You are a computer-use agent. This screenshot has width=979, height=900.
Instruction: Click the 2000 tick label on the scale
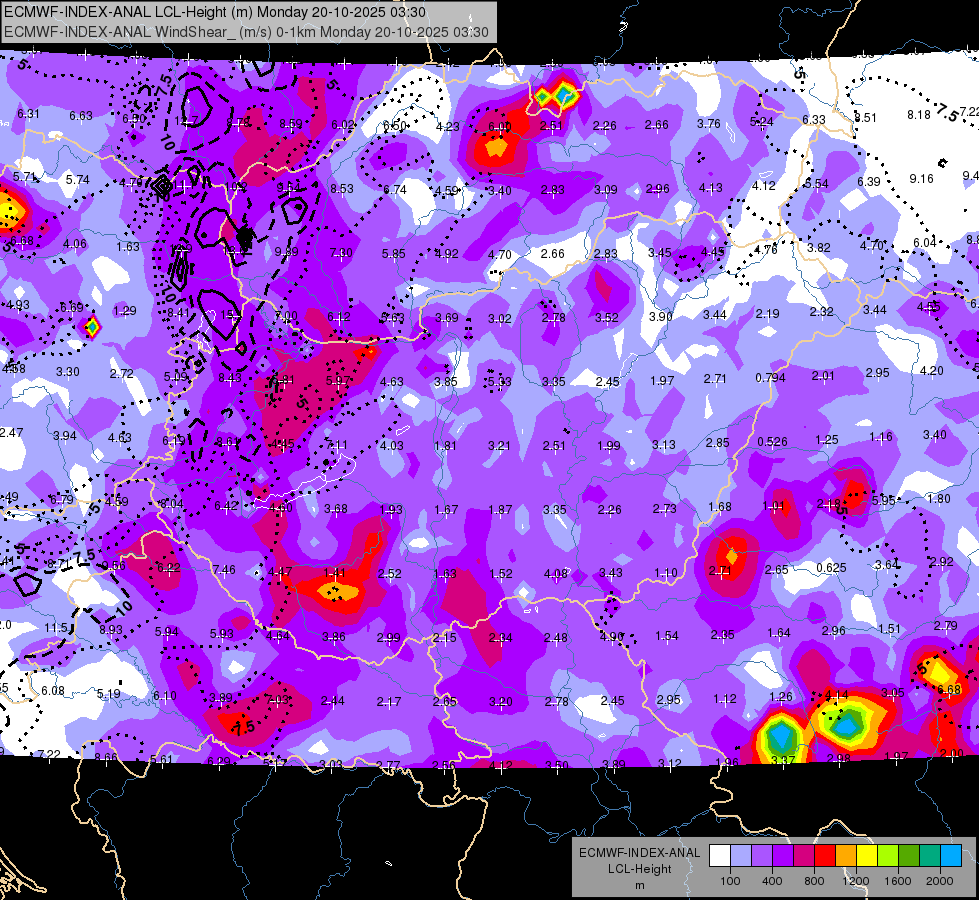coord(940,881)
